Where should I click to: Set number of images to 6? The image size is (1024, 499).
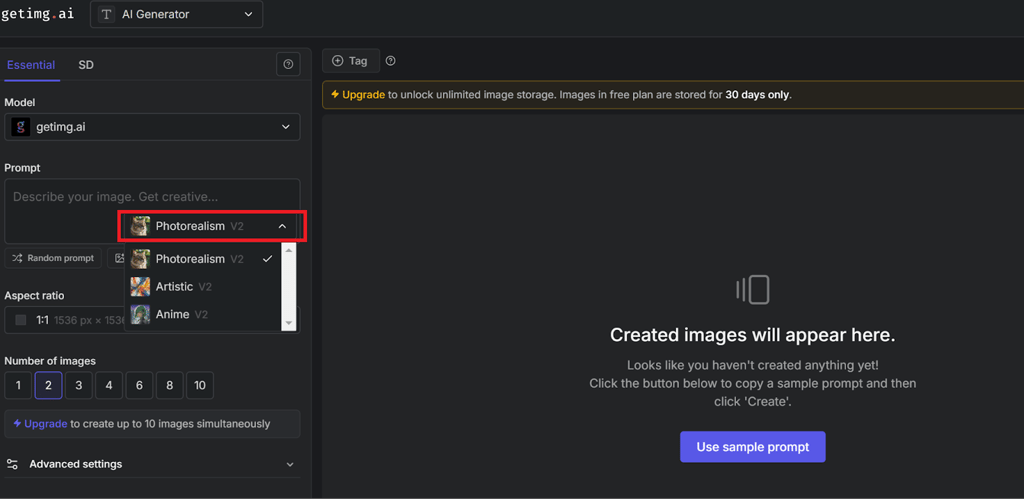click(139, 385)
